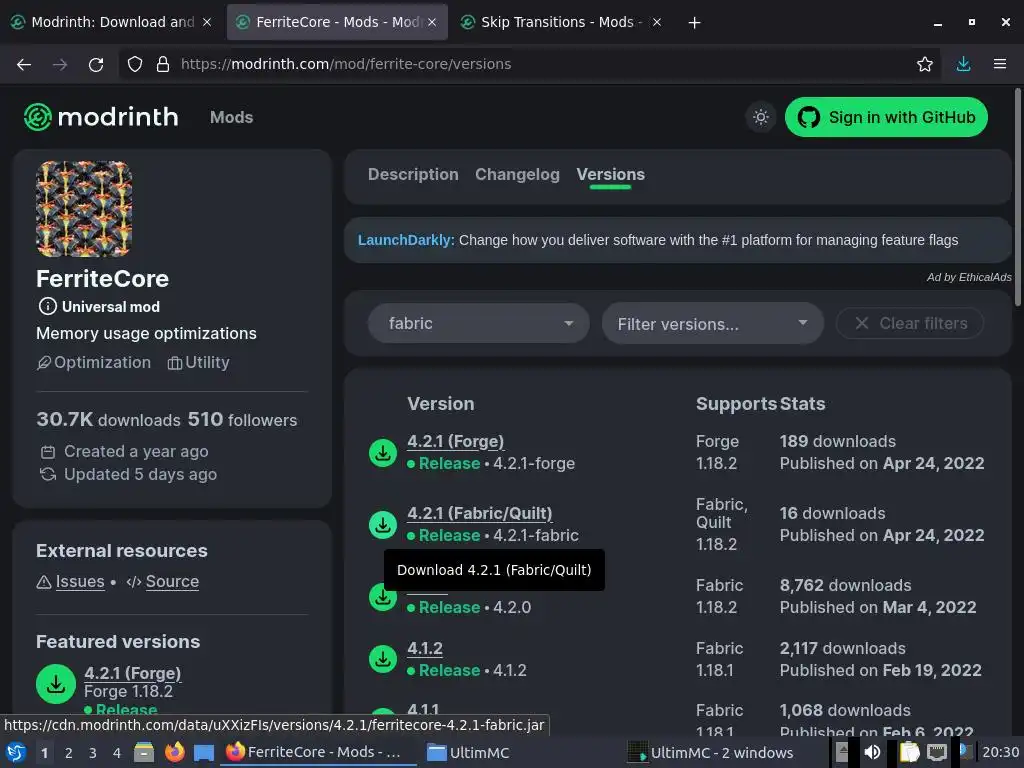Go back to previous page
1024x768 pixels.
pos(24,64)
